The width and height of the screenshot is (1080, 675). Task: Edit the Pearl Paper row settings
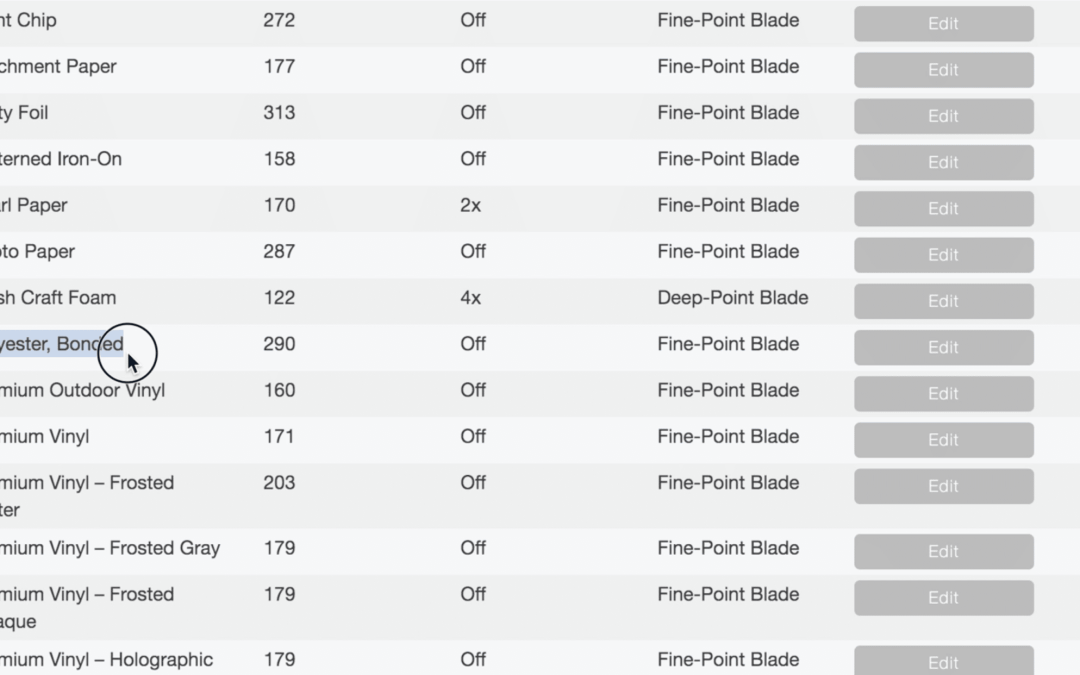(x=943, y=208)
